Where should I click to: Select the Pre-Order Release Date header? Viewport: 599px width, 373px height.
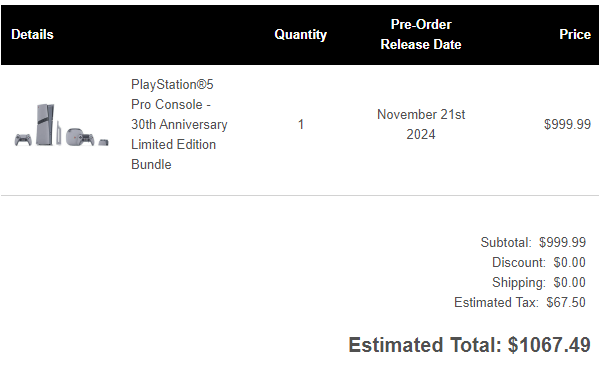point(421,34)
